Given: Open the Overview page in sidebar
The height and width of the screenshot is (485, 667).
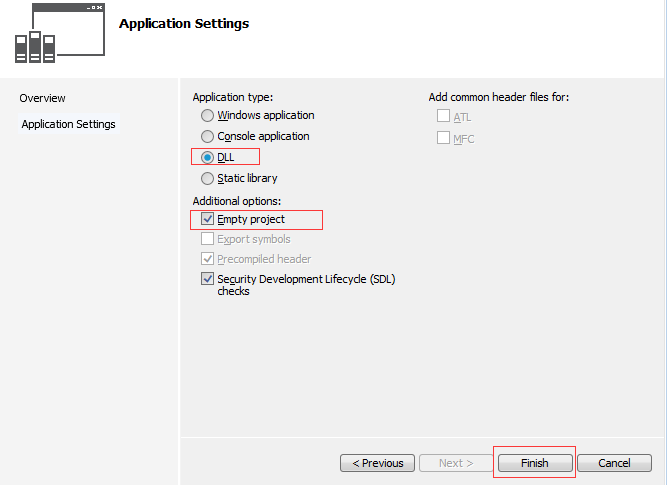Looking at the screenshot, I should [42, 98].
